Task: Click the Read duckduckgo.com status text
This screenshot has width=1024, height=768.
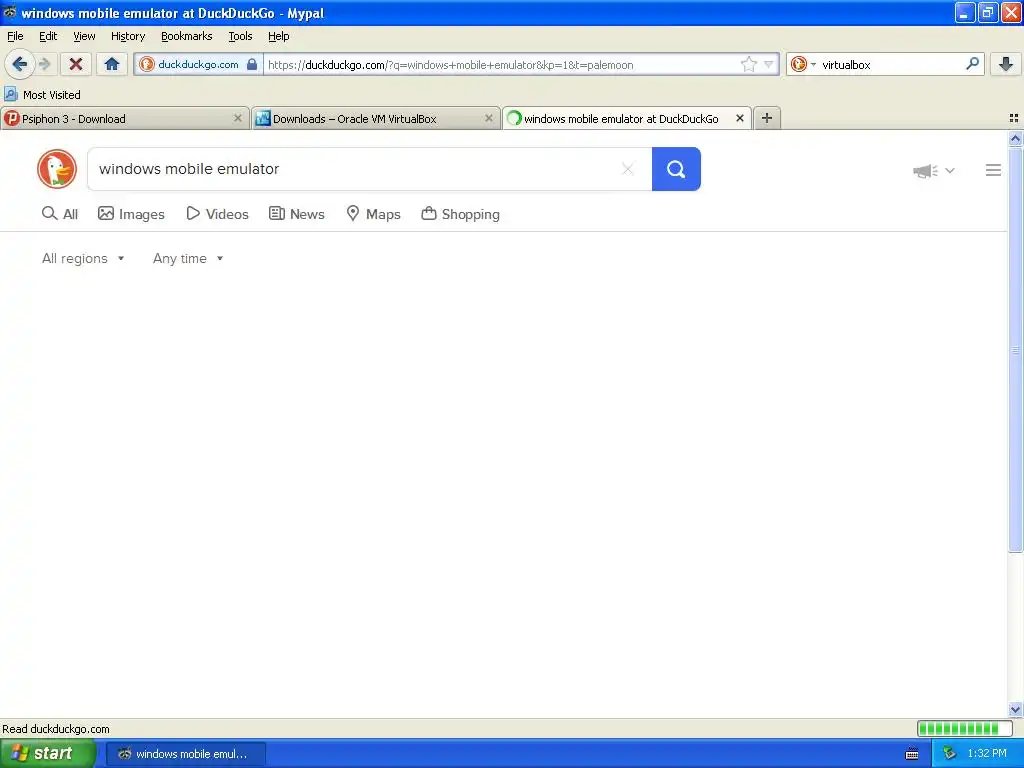Action: [56, 729]
